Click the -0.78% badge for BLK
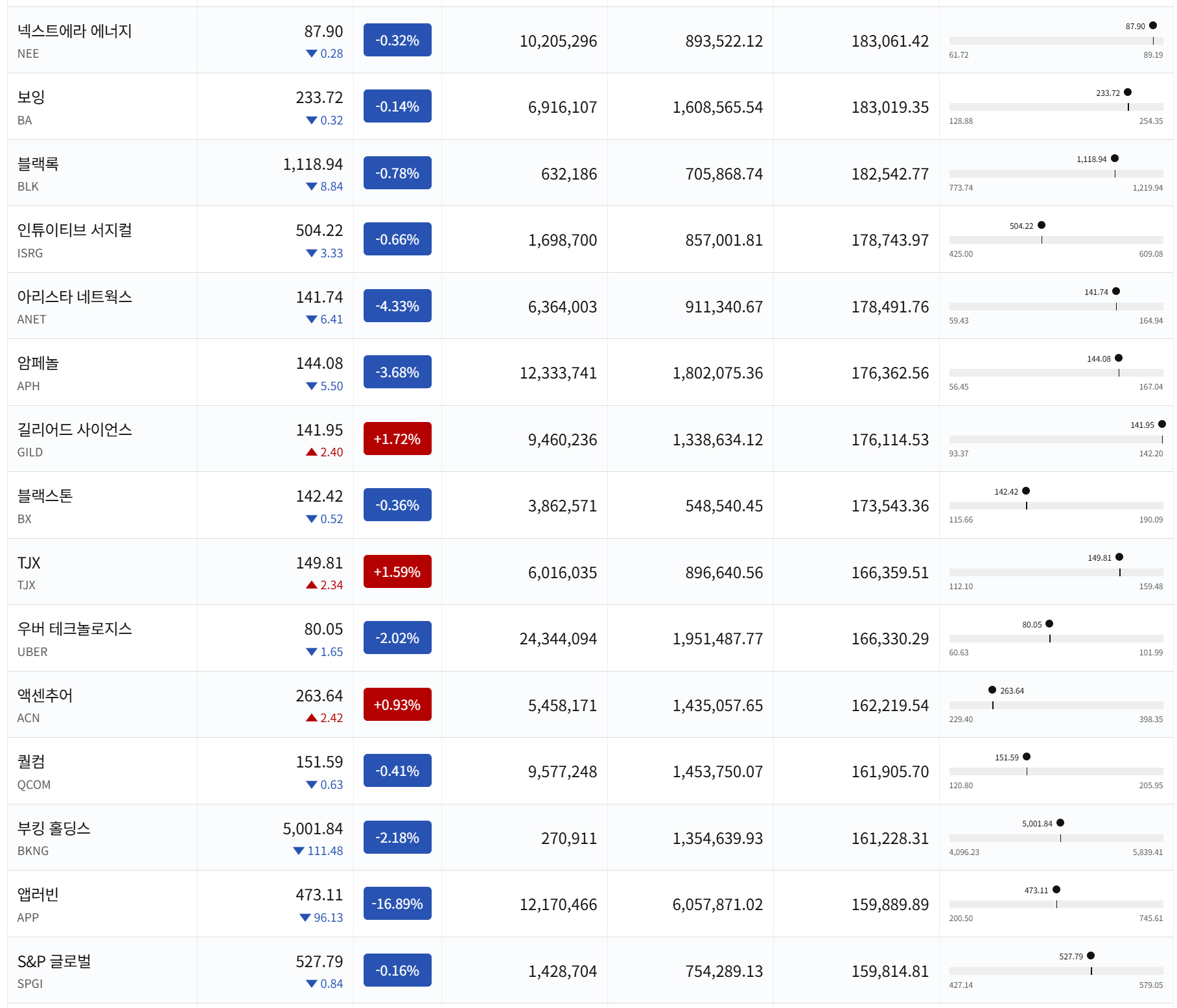This screenshot has height=1008, width=1177. coord(397,173)
